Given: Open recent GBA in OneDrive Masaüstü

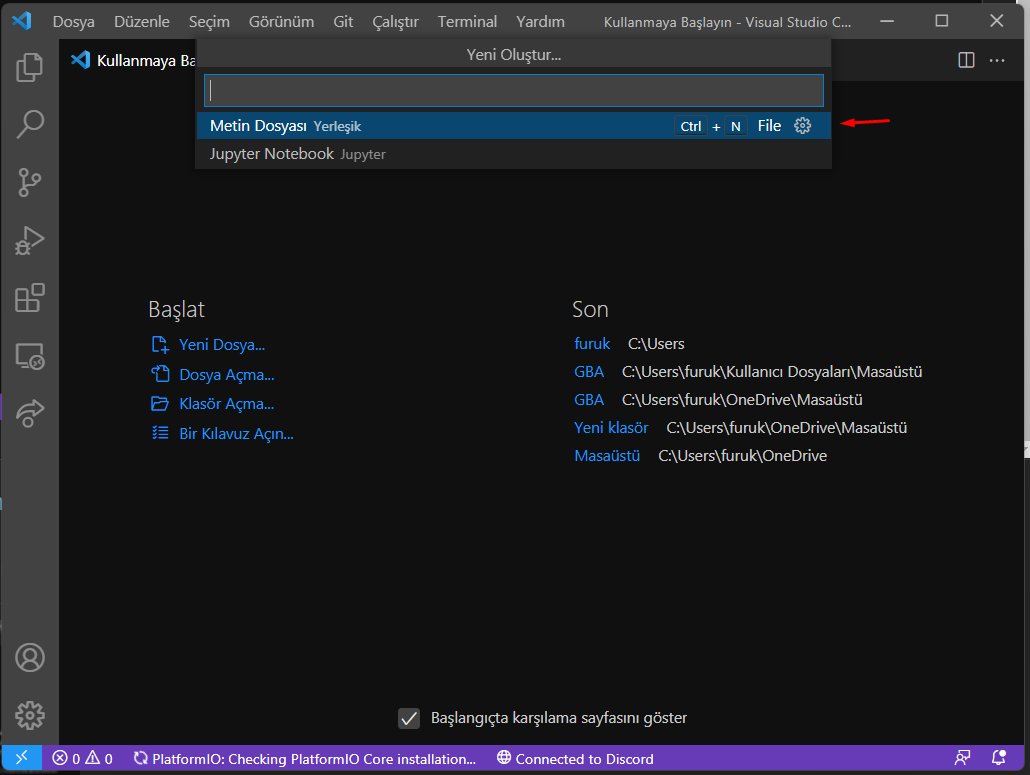Looking at the screenshot, I should click(589, 400).
